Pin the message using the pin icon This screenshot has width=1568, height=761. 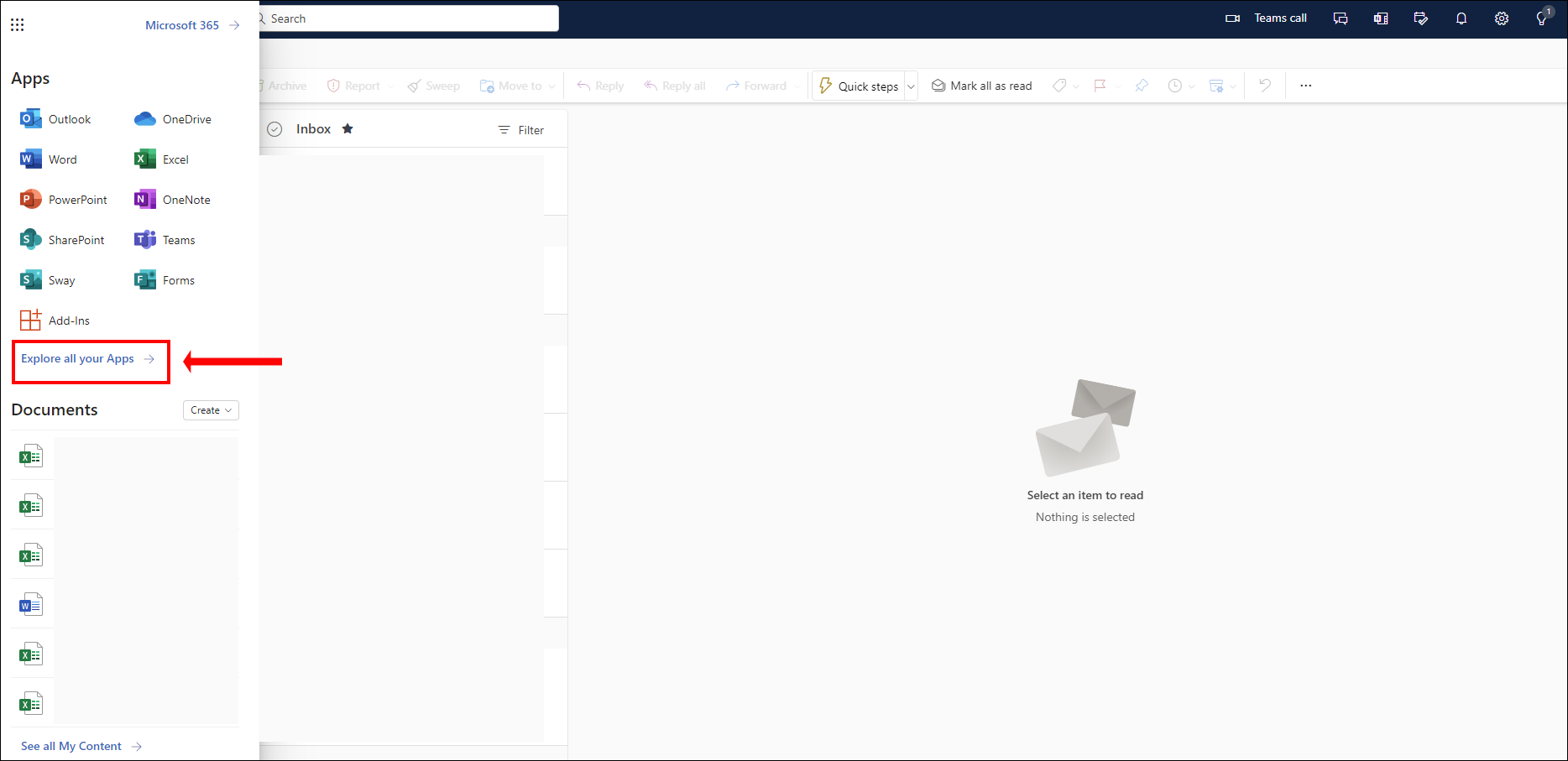1142,86
